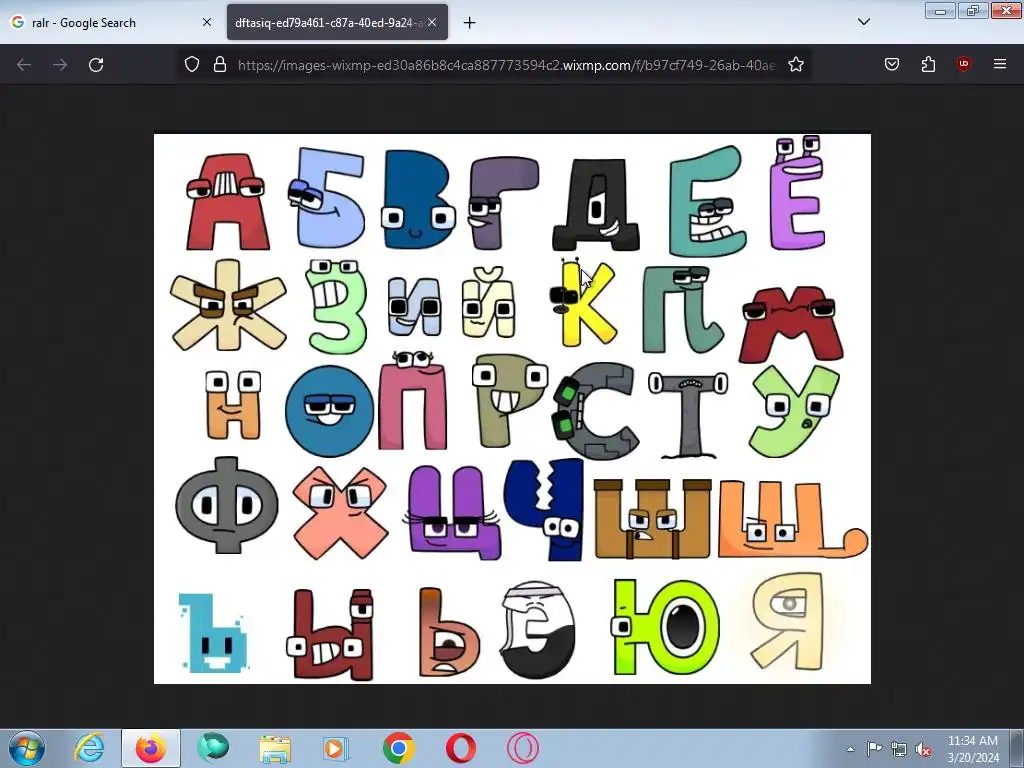Screen dimensions: 1024x768
Task: Open the Extensions puzzle icon
Action: [928, 65]
